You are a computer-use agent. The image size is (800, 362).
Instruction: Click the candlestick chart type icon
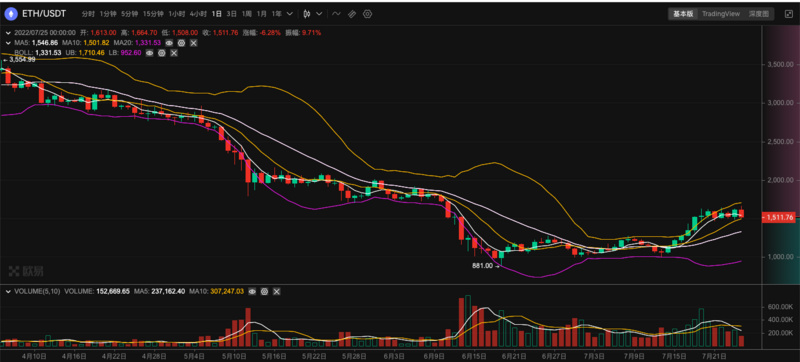[x=307, y=14]
